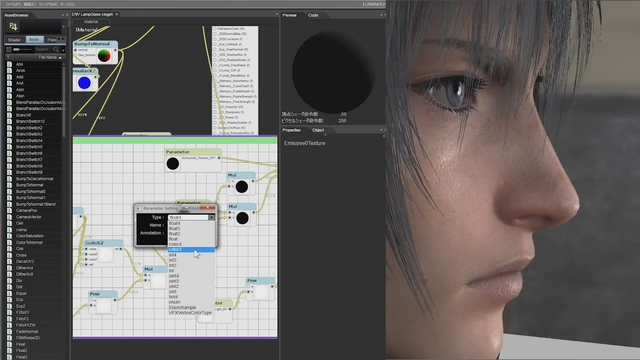Click the BumpToNormal node color preview
Viewport: 640px width, 360px height.
click(104, 56)
